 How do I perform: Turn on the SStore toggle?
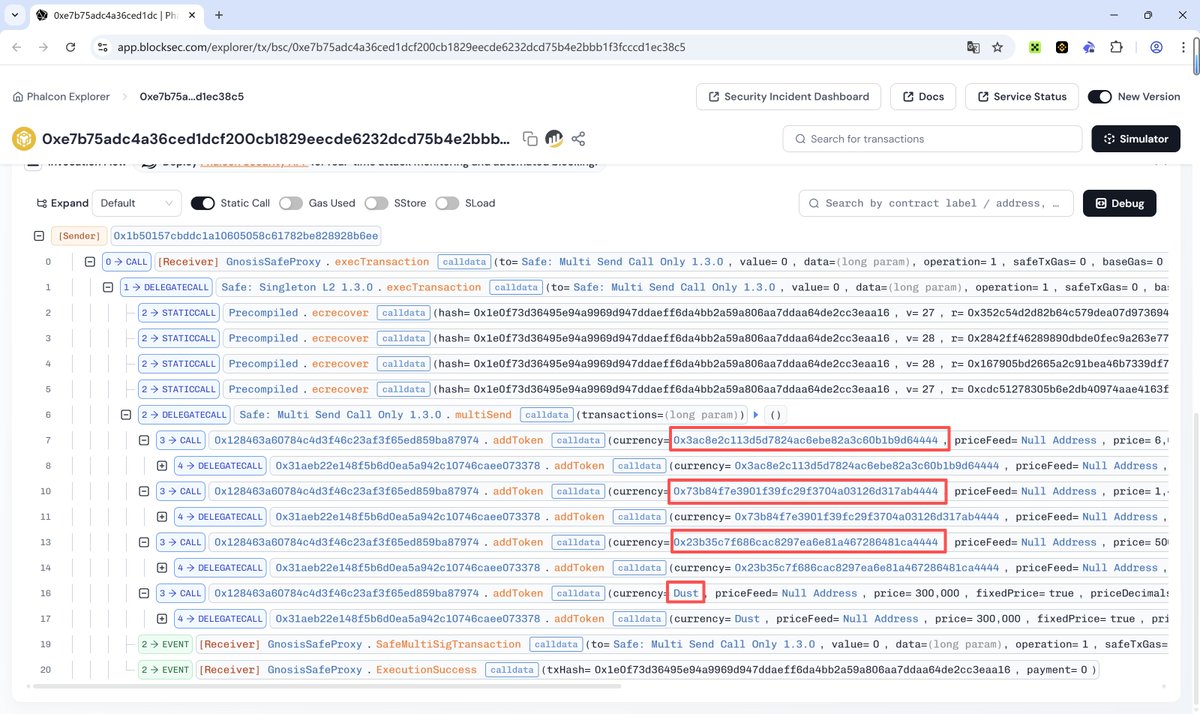[x=376, y=203]
